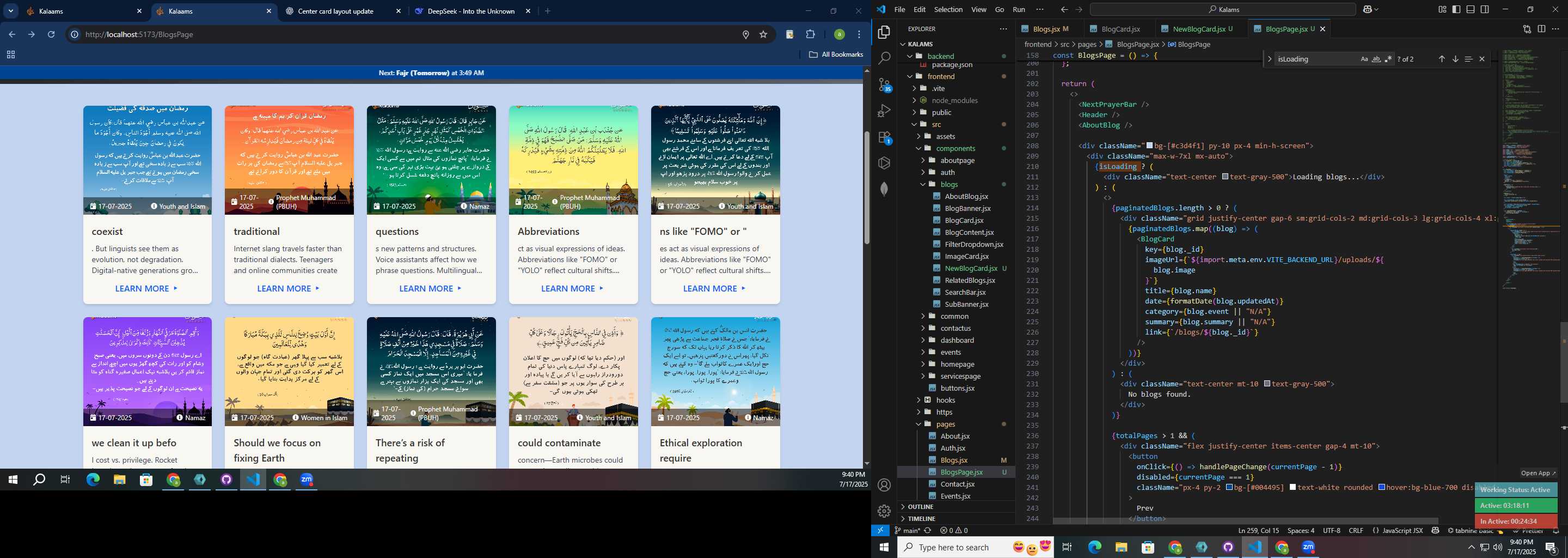This screenshot has height=558, width=1568.
Task: Click the Synchronize Changes icon in the status bar
Action: click(x=928, y=531)
